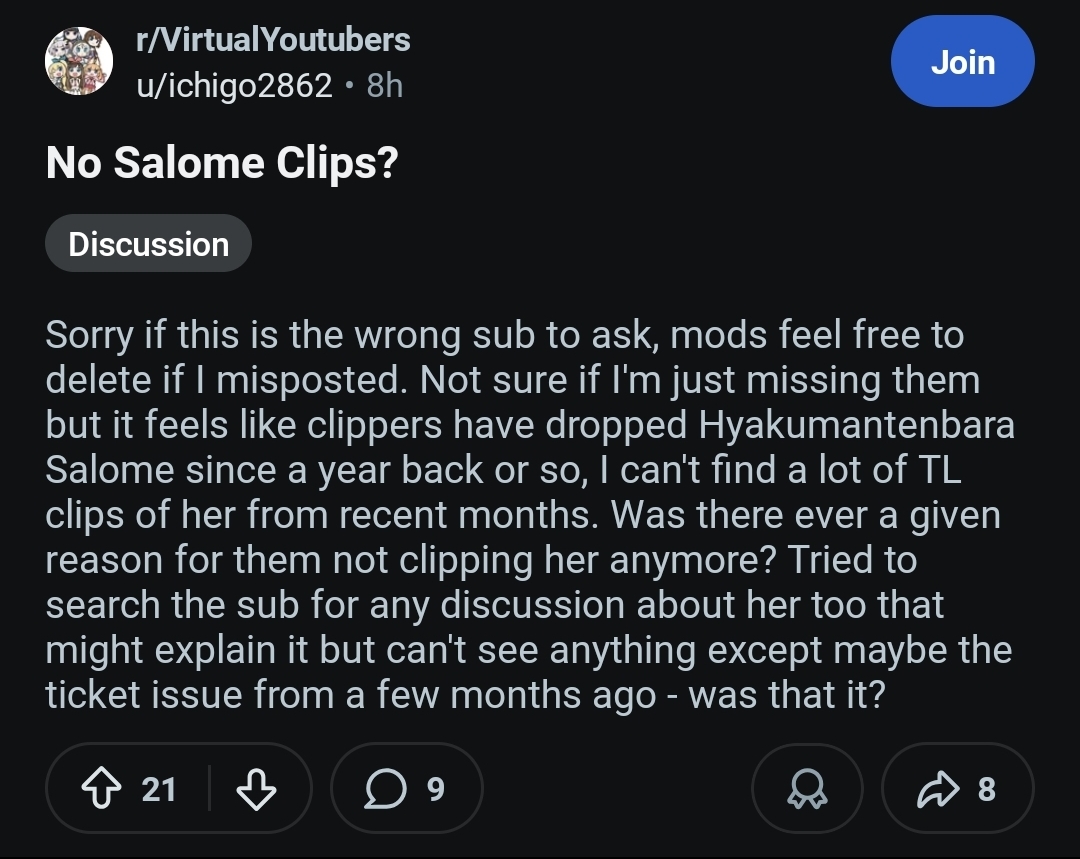Downvote the post by ichigo2862
The width and height of the screenshot is (1080, 859).
(x=255, y=789)
